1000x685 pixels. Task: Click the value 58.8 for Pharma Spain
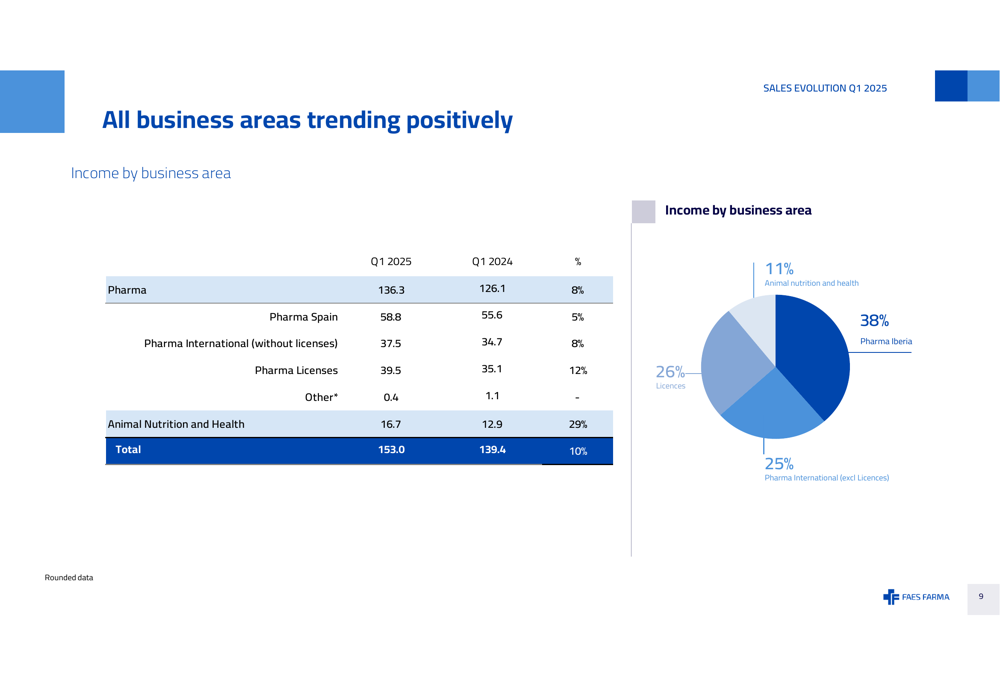pyautogui.click(x=391, y=317)
